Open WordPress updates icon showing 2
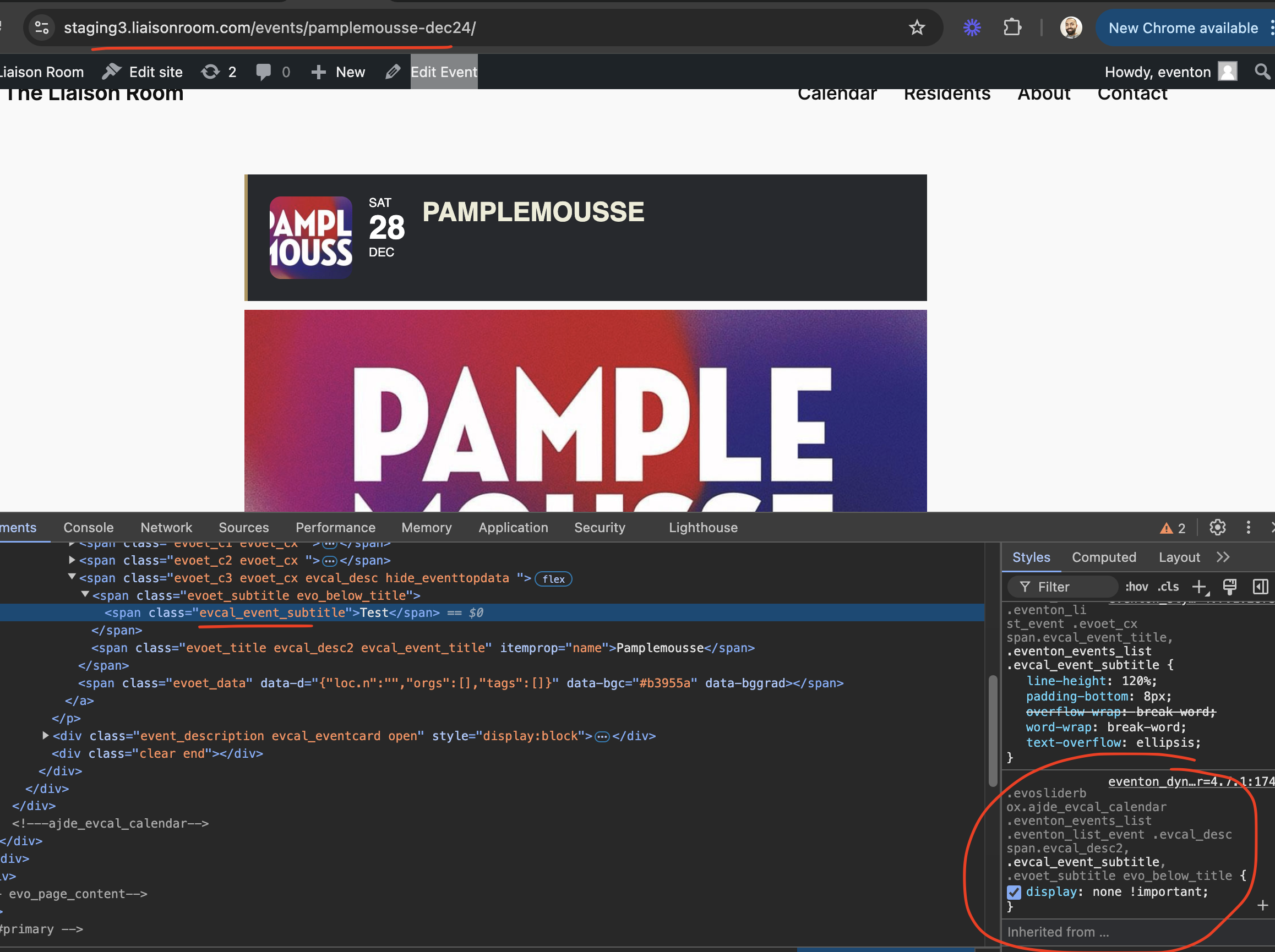Image resolution: width=1275 pixels, height=952 pixels. tap(219, 72)
